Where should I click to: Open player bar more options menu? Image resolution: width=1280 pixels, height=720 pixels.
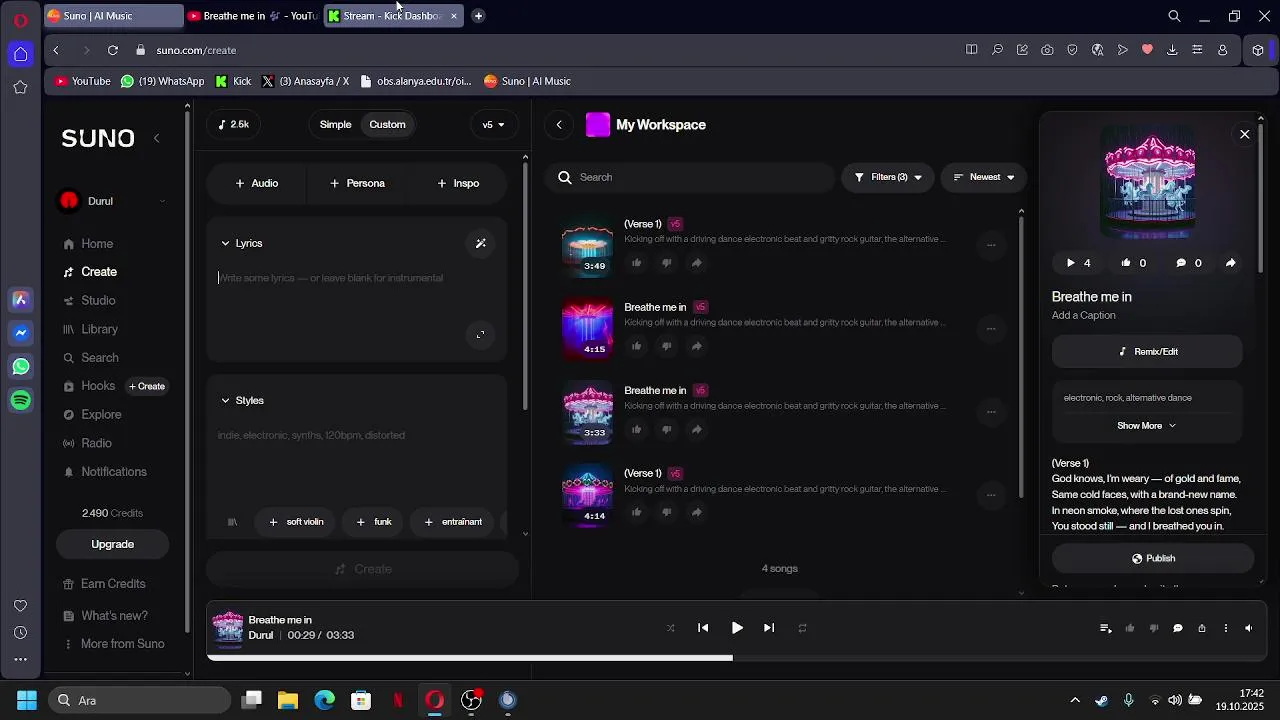(1226, 628)
